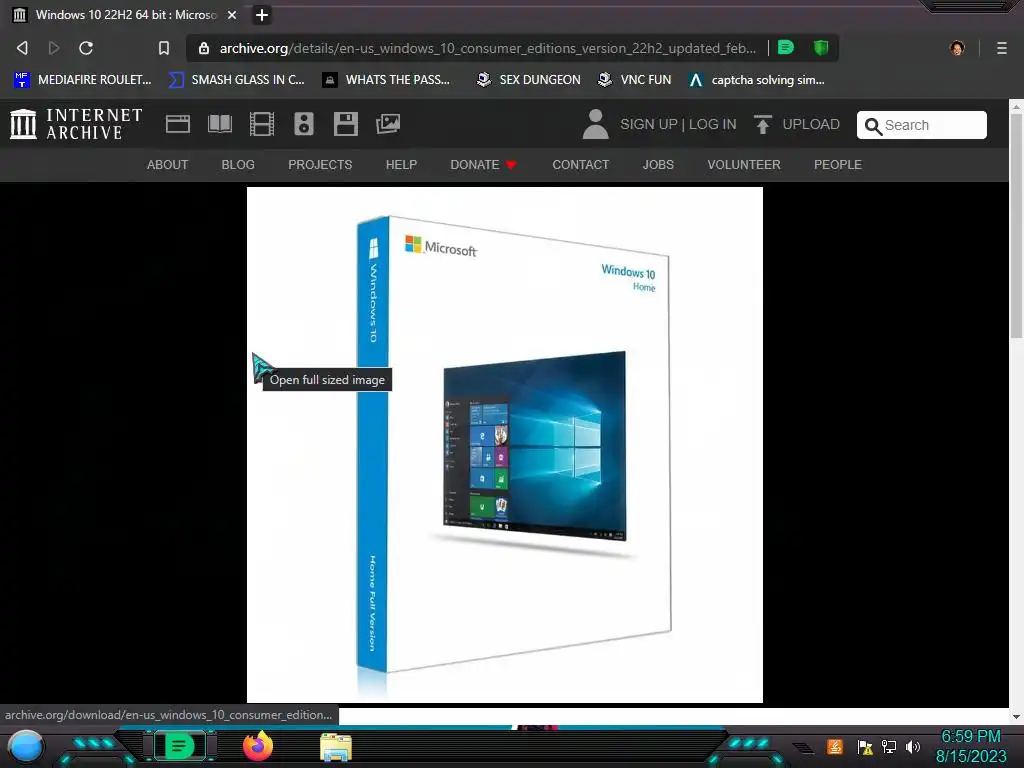Open the JOBS menu item
This screenshot has width=1024, height=768.
658,165
